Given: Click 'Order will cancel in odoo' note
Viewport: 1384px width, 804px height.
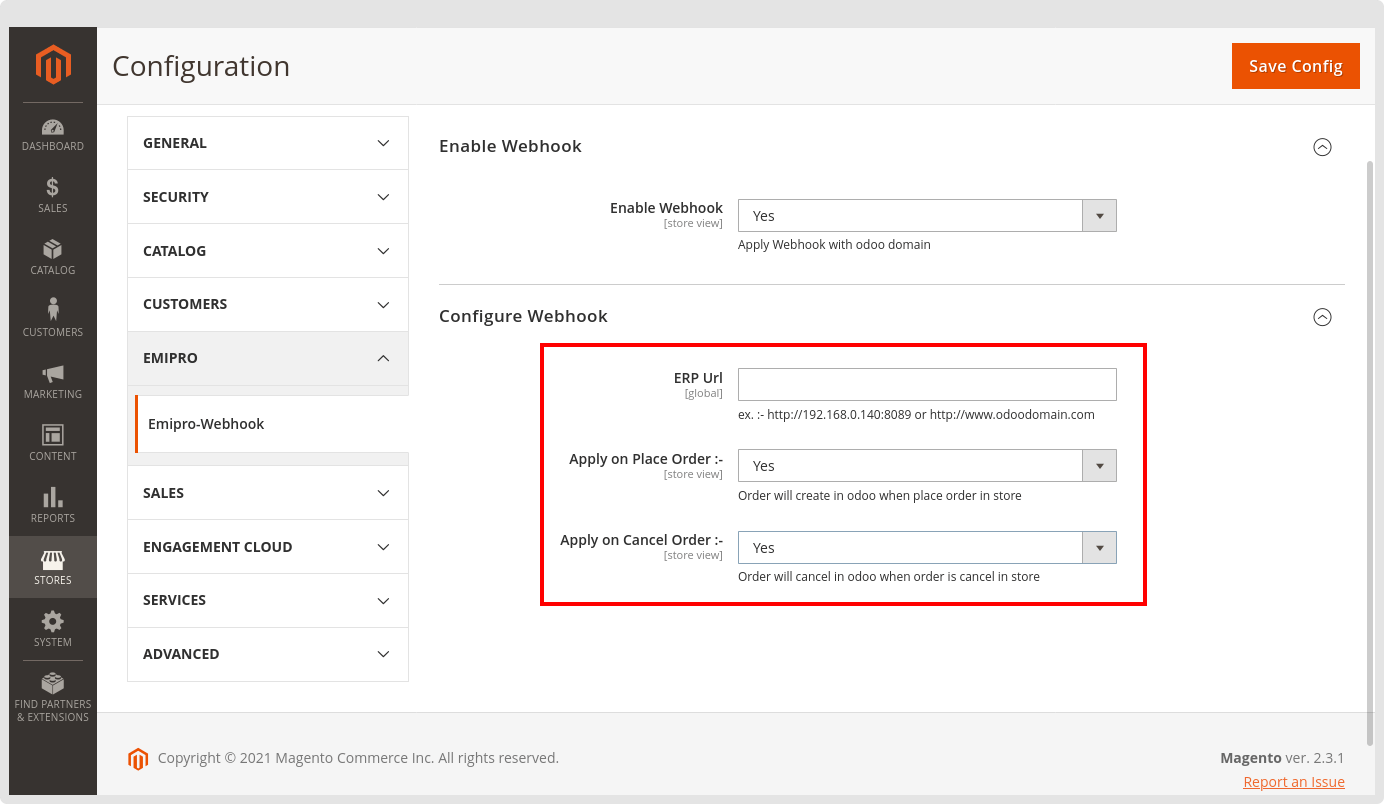Looking at the screenshot, I should tap(889, 577).
